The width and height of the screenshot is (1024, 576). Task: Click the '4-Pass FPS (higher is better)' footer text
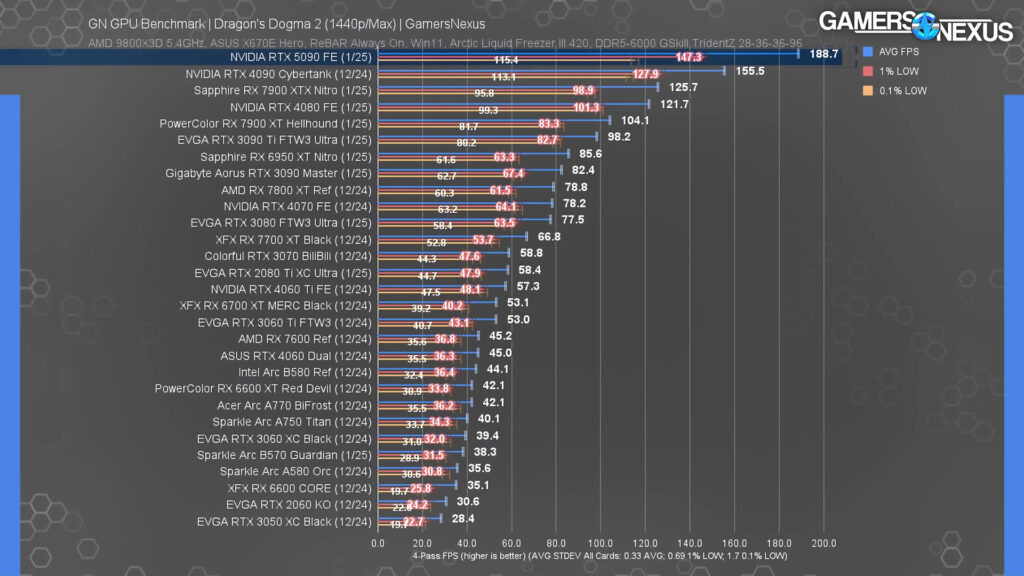[600, 556]
